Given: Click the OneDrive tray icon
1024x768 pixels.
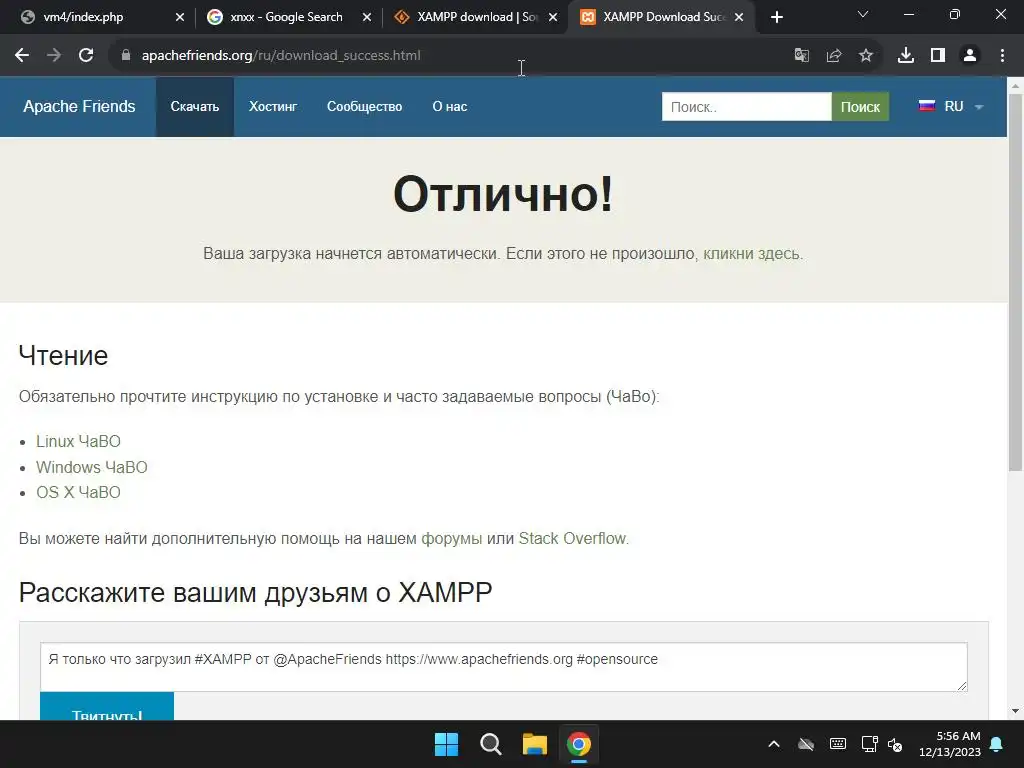Looking at the screenshot, I should 806,744.
